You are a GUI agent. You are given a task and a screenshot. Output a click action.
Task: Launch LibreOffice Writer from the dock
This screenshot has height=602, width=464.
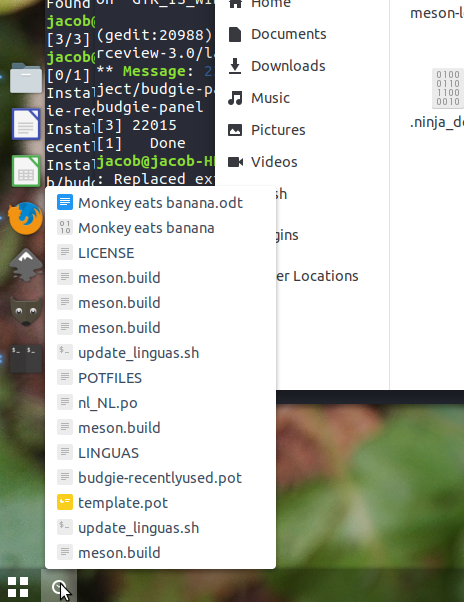pyautogui.click(x=26, y=124)
